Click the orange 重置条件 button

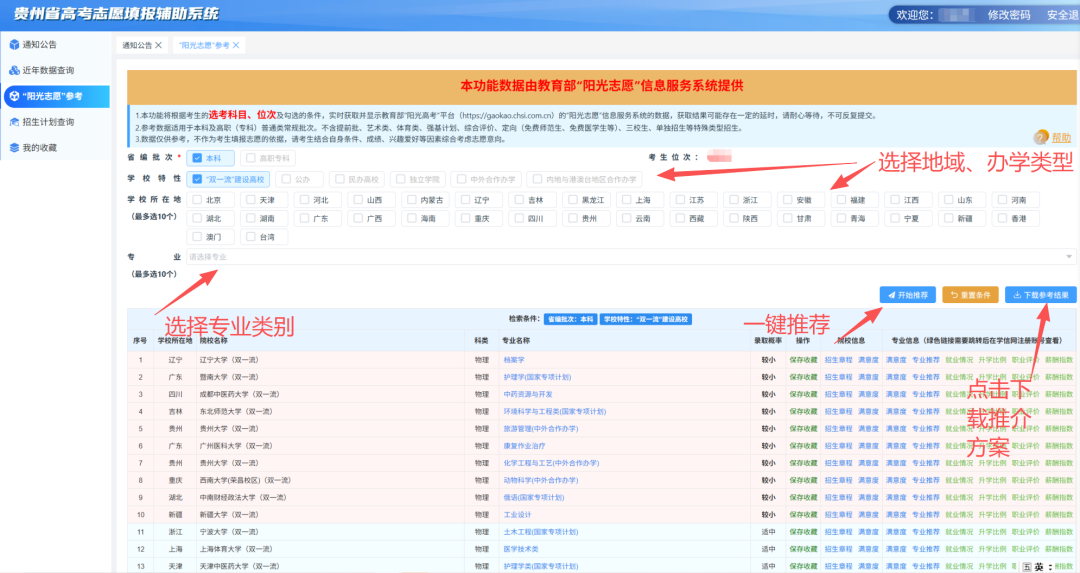(970, 295)
